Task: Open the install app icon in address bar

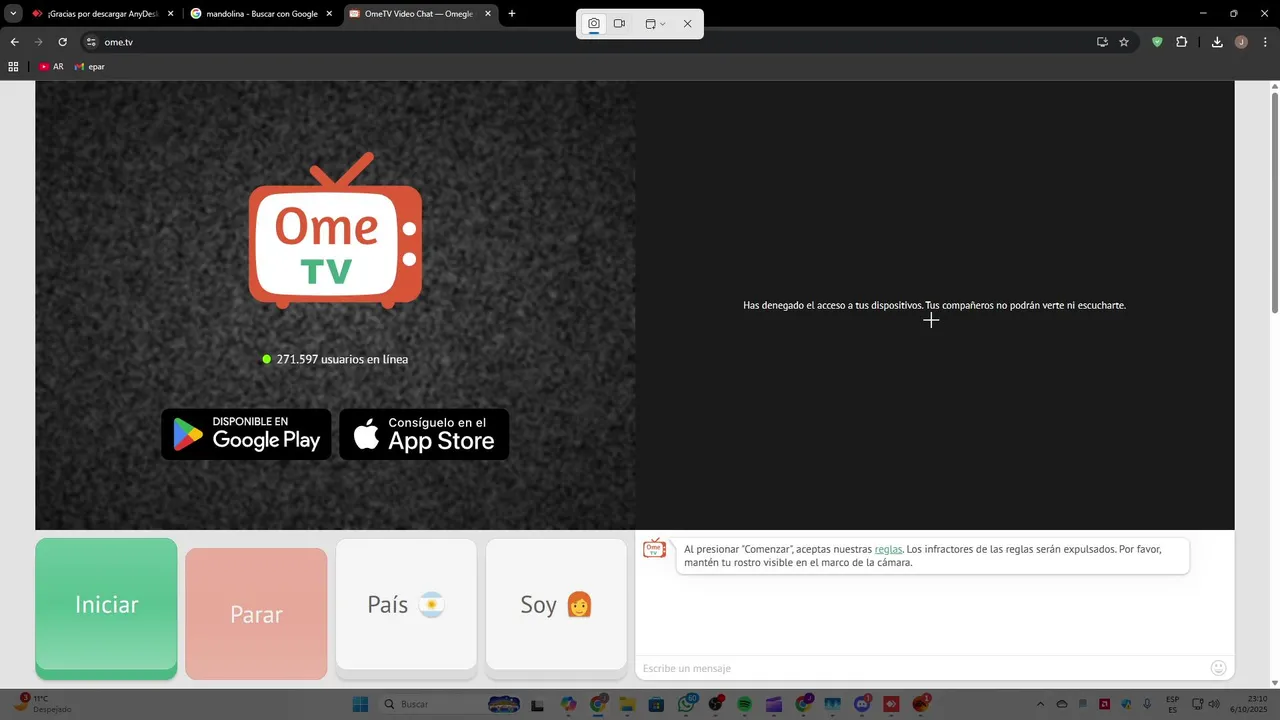Action: [1102, 42]
